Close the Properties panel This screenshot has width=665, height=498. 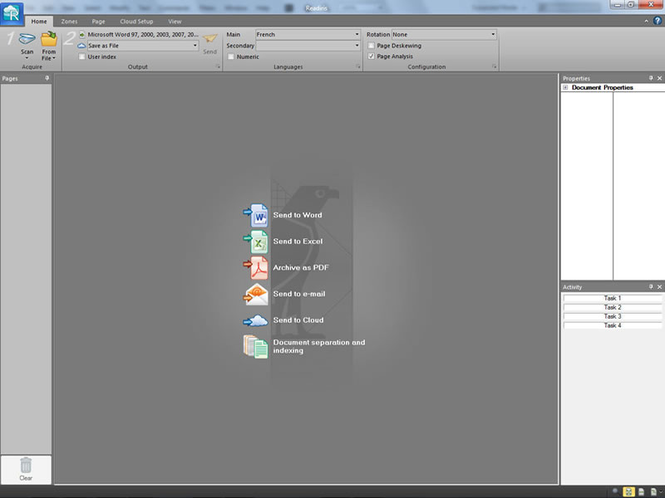click(659, 78)
